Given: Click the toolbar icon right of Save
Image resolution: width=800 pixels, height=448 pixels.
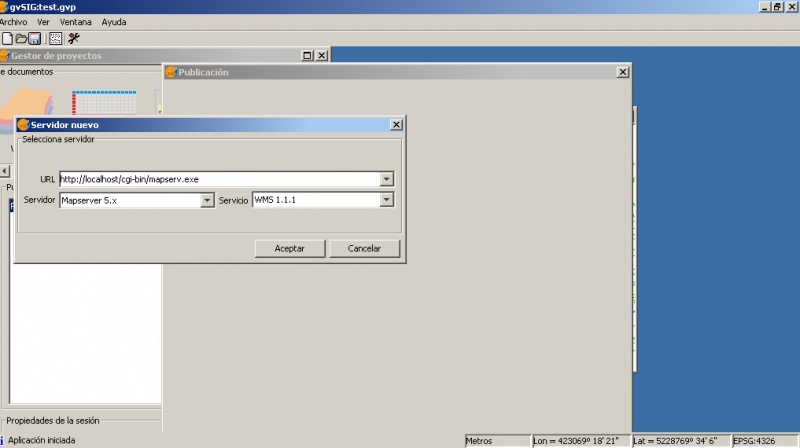Looking at the screenshot, I should coord(55,38).
